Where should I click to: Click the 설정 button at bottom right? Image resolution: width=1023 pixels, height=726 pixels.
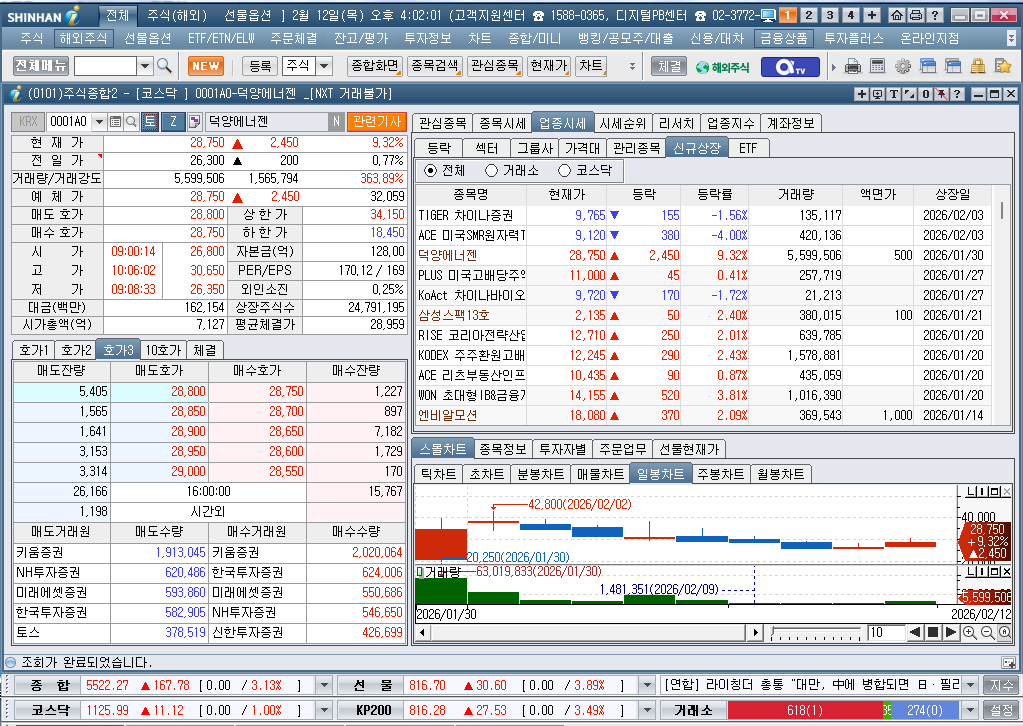pos(1001,710)
